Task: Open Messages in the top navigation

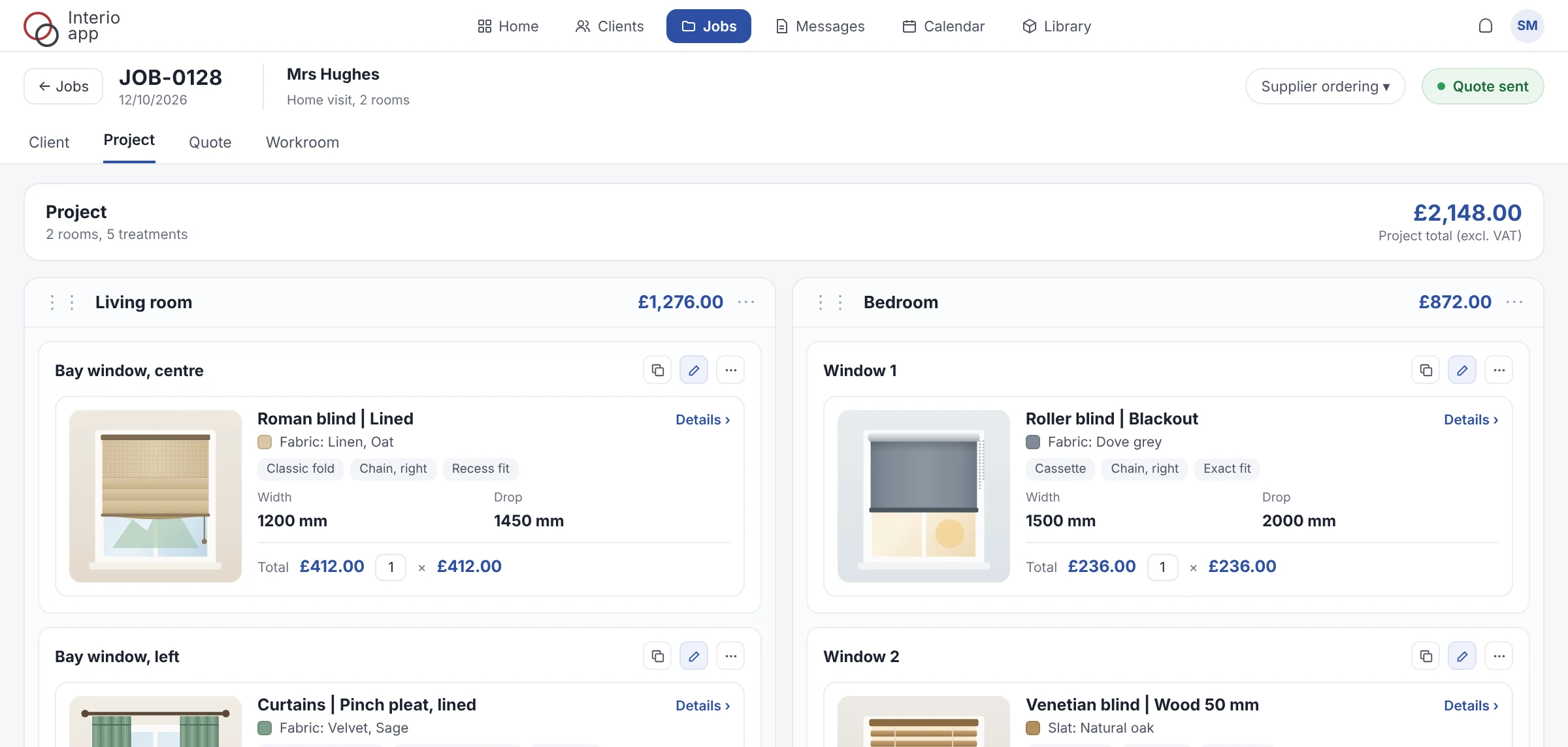Action: coord(820,26)
